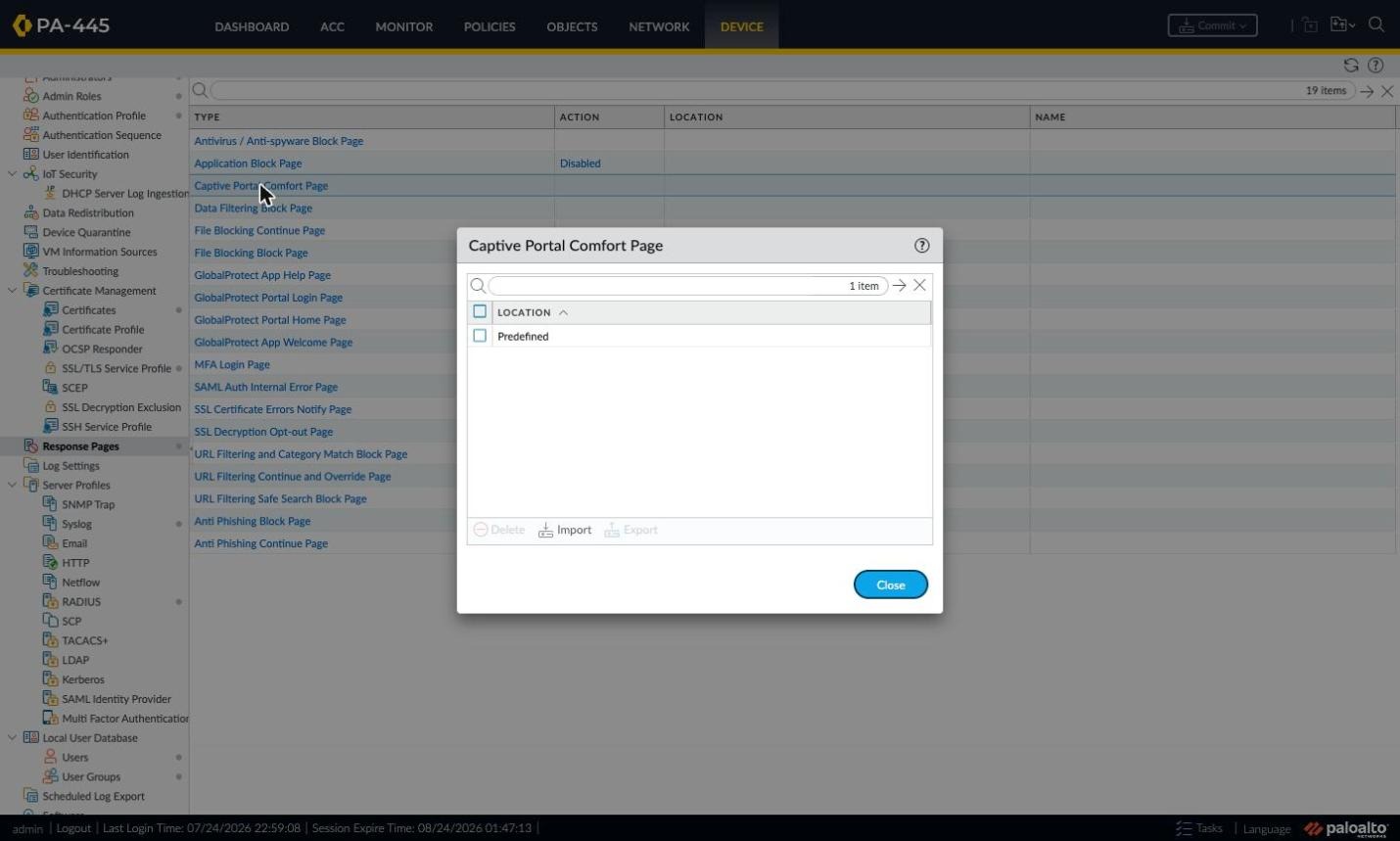Click the refresh icon above the table
The height and width of the screenshot is (841, 1400).
(1351, 66)
